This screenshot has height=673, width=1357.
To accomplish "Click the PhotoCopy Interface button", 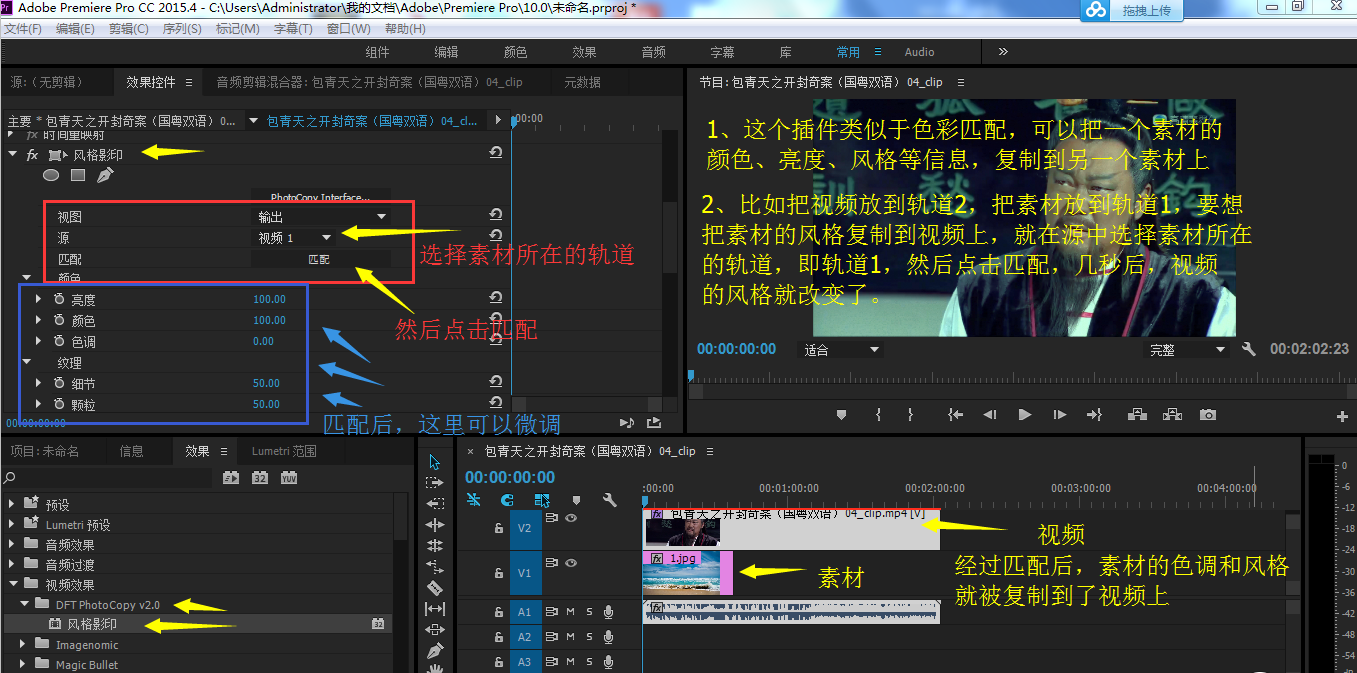I will [x=320, y=197].
